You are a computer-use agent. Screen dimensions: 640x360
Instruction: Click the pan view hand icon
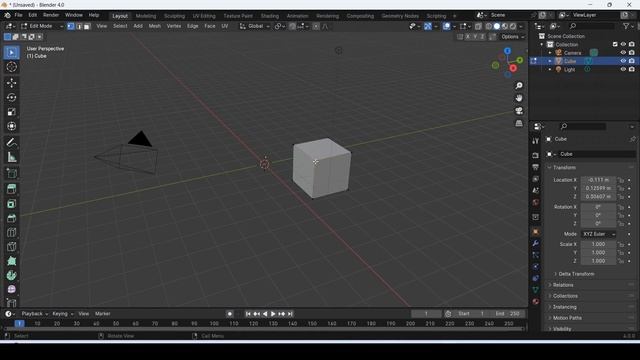[519, 98]
